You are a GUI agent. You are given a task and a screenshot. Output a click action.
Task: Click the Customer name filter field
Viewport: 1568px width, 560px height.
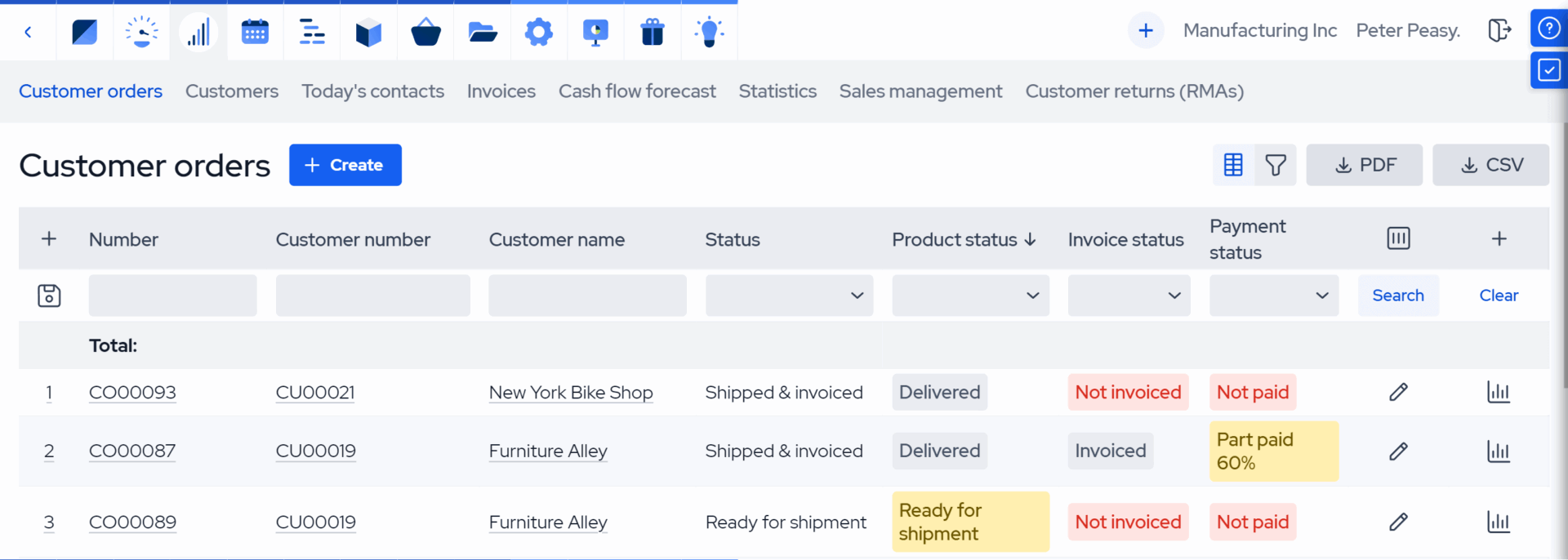[x=587, y=296]
